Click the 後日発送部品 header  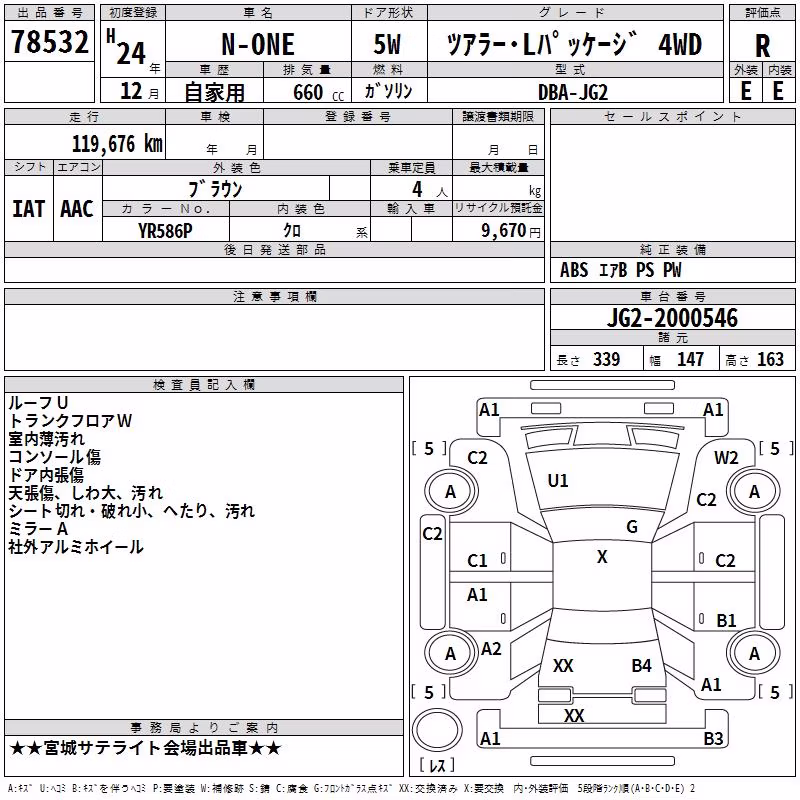(x=274, y=249)
